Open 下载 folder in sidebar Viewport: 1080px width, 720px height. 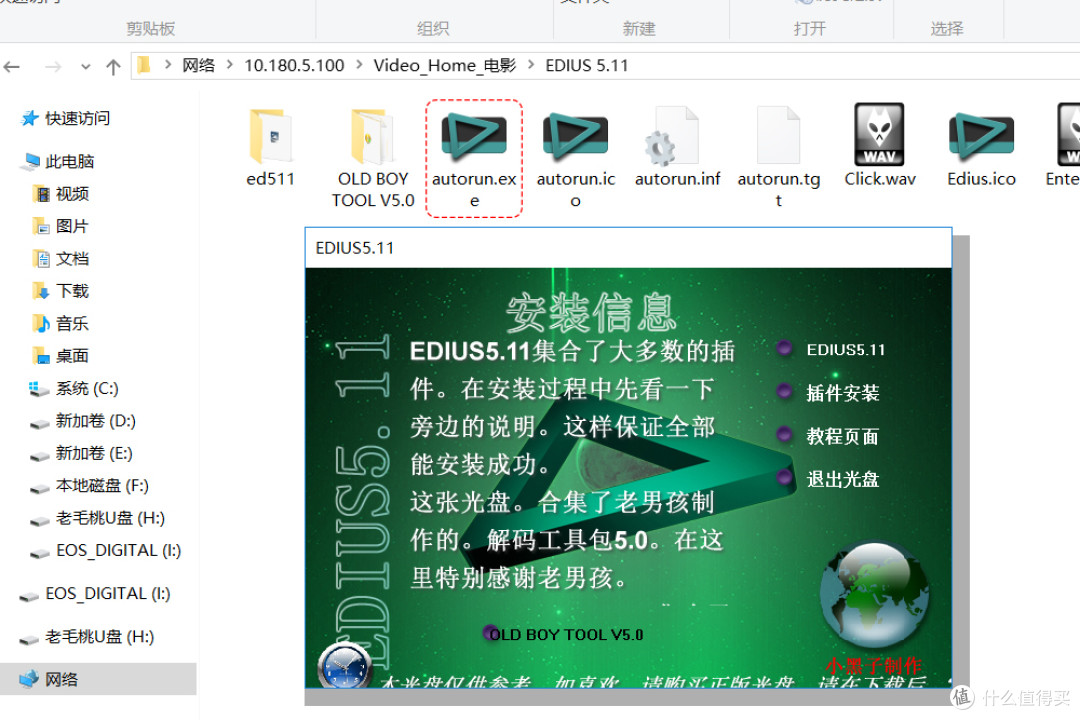tap(62, 291)
